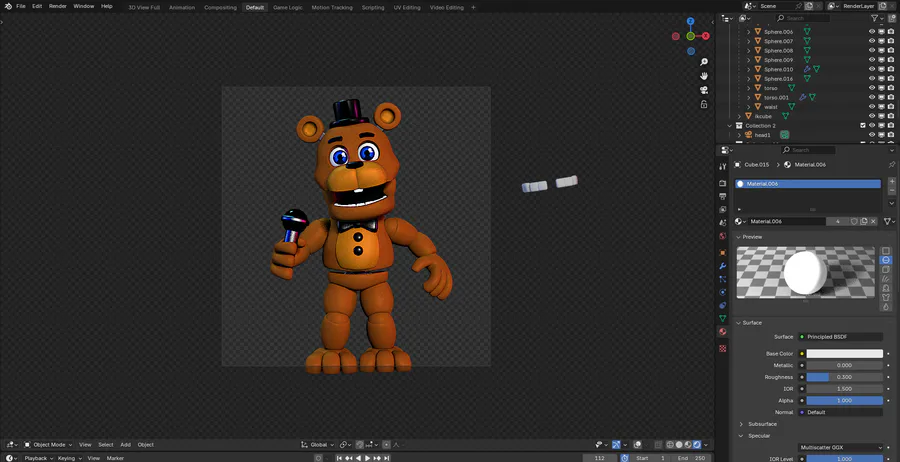Open the Texture properties tab
Screen dimensions: 900x462
pyautogui.click(x=723, y=348)
